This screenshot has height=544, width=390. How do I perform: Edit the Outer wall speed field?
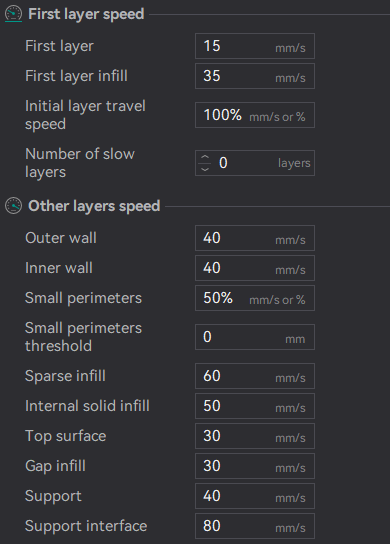point(255,238)
